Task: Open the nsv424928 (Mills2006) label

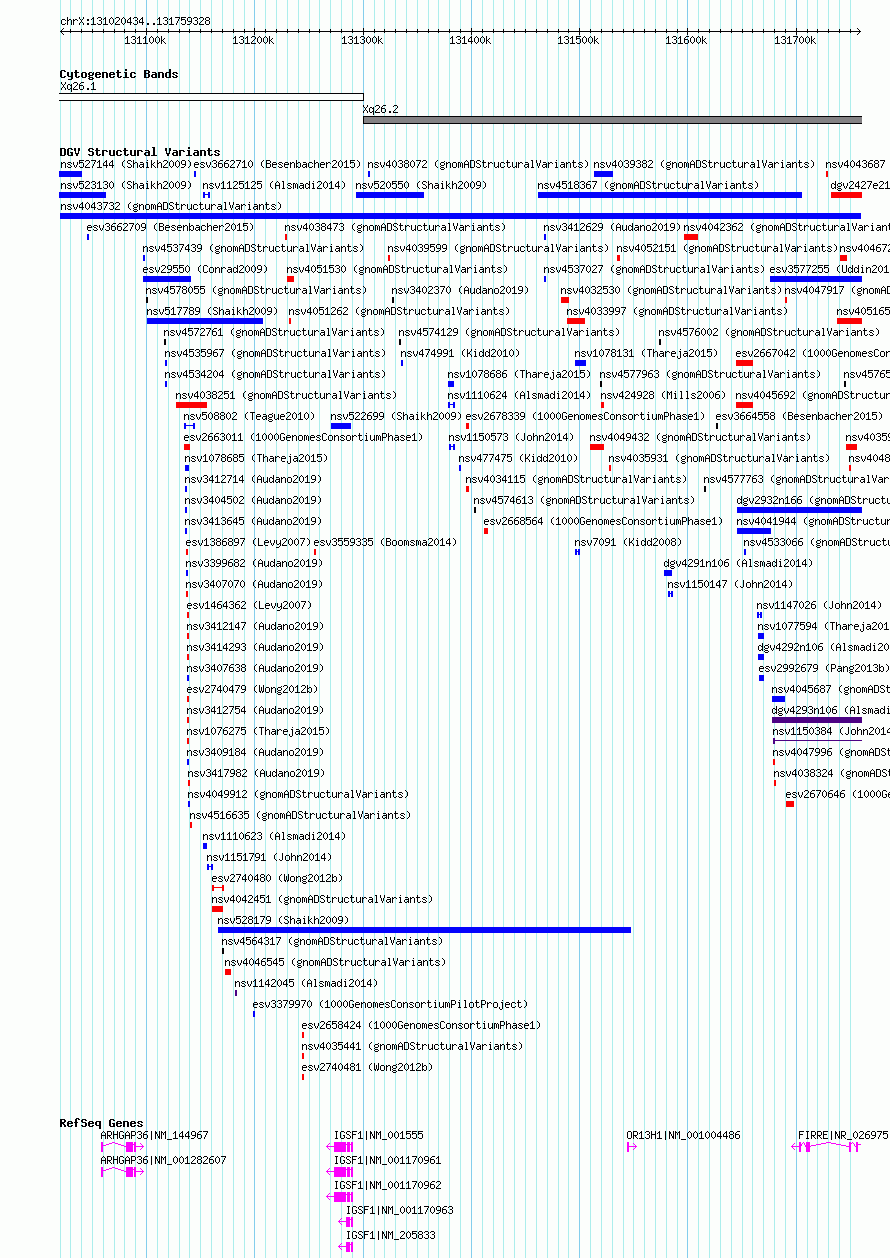Action: point(662,395)
